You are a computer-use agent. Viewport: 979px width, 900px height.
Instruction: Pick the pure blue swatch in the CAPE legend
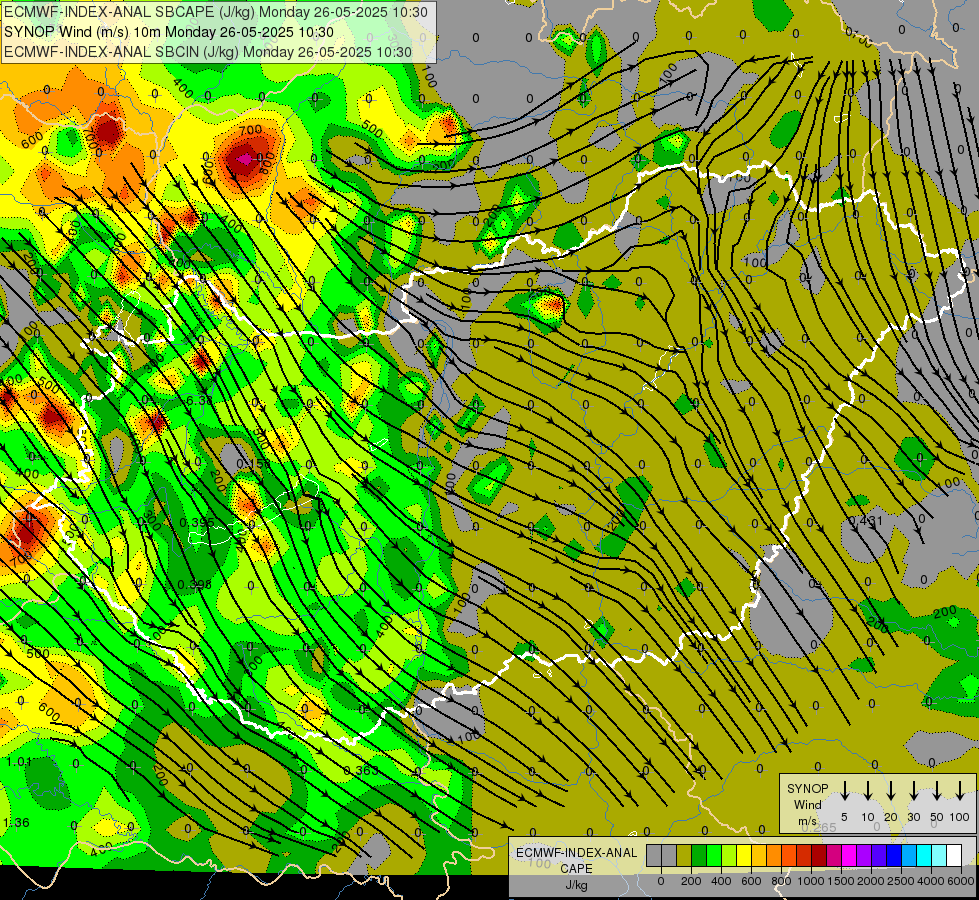894,855
